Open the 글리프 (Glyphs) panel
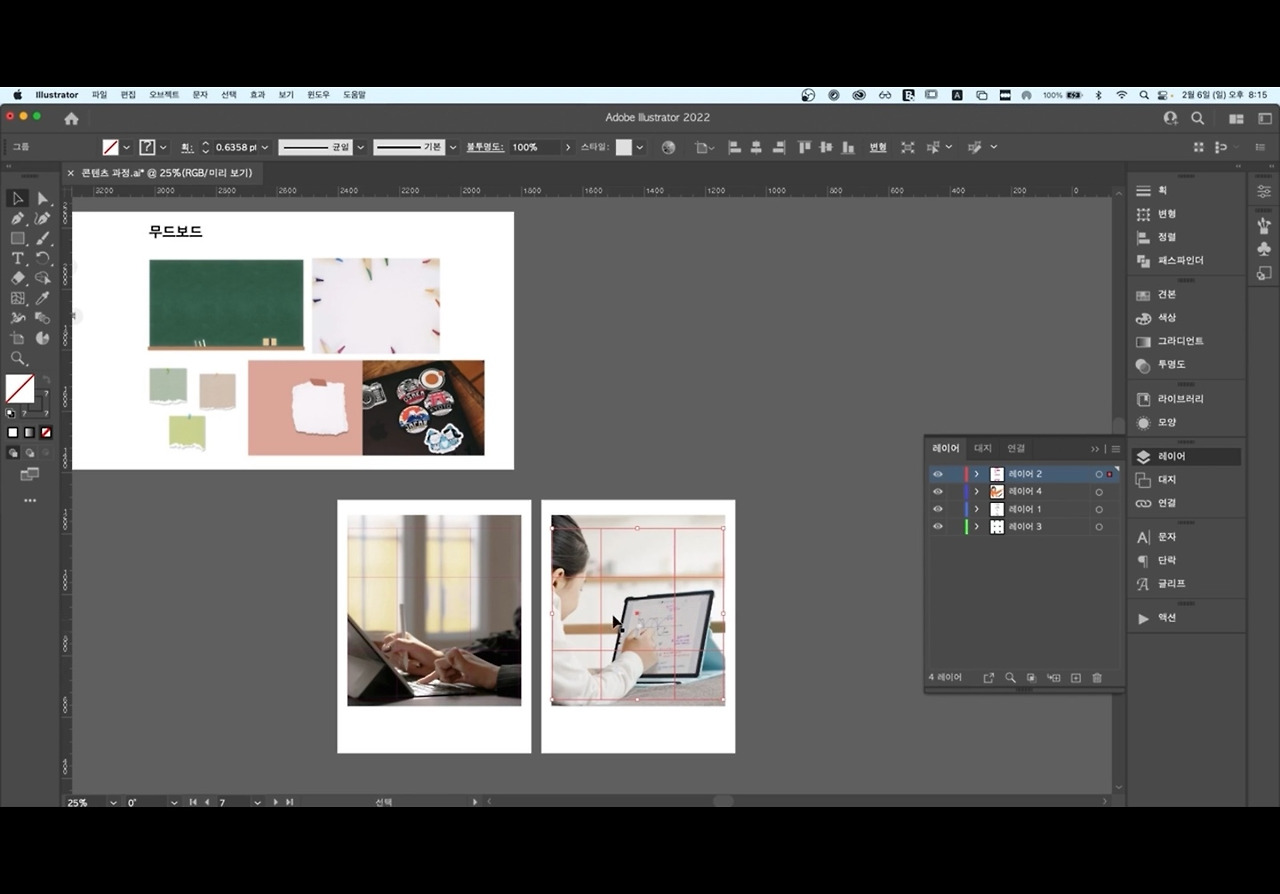The width and height of the screenshot is (1280, 894). 1171,584
